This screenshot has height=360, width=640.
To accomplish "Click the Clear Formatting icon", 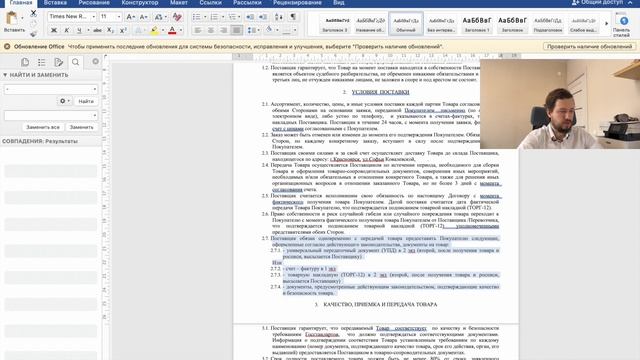I will pyautogui.click(x=177, y=17).
